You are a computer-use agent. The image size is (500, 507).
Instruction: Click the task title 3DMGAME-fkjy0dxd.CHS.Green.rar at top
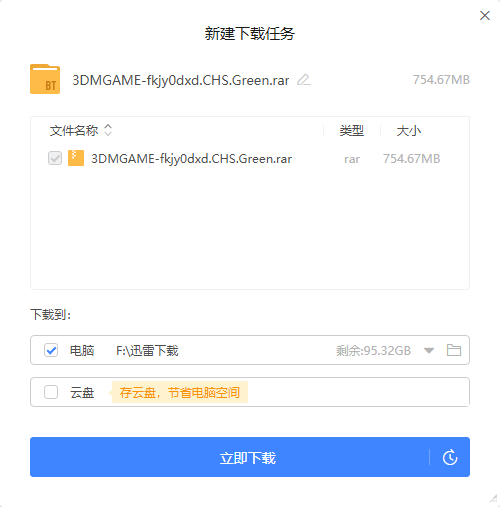[x=181, y=80]
